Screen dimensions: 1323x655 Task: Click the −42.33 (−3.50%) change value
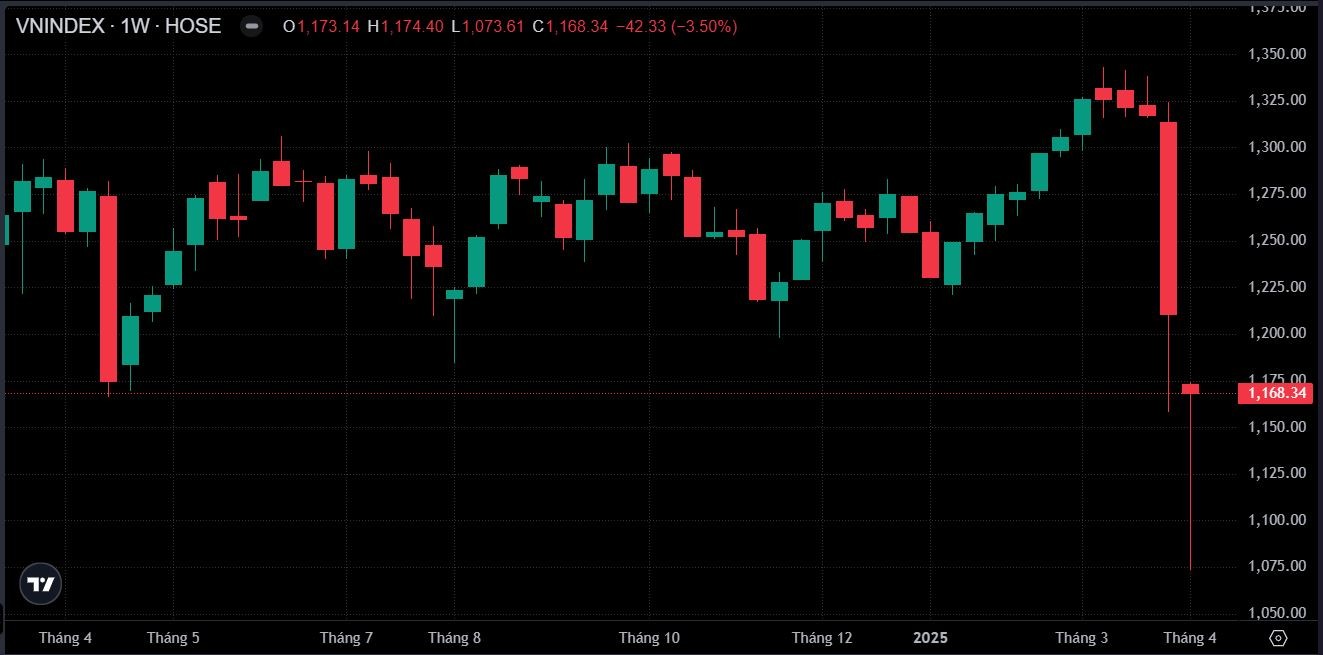click(x=677, y=27)
